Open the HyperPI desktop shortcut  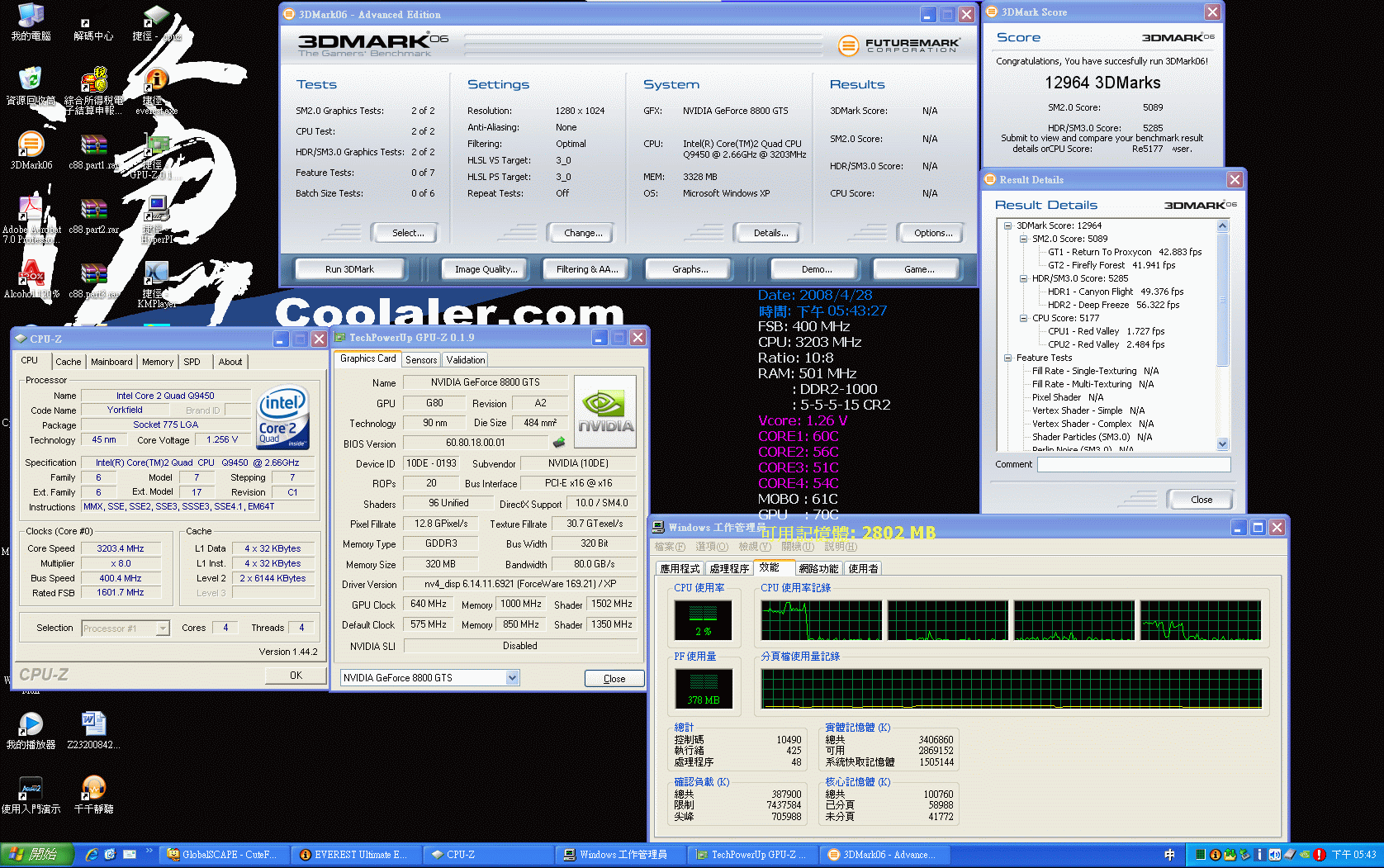[x=156, y=219]
